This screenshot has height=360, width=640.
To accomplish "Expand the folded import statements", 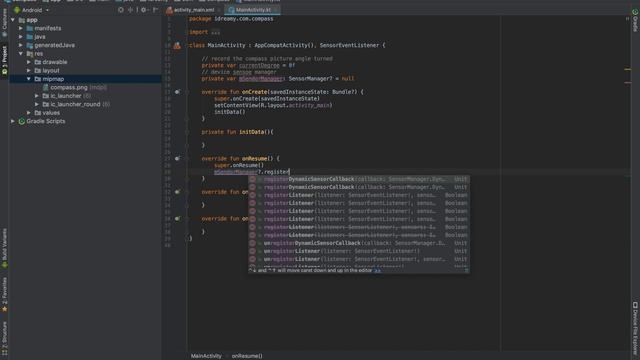I will pos(216,32).
